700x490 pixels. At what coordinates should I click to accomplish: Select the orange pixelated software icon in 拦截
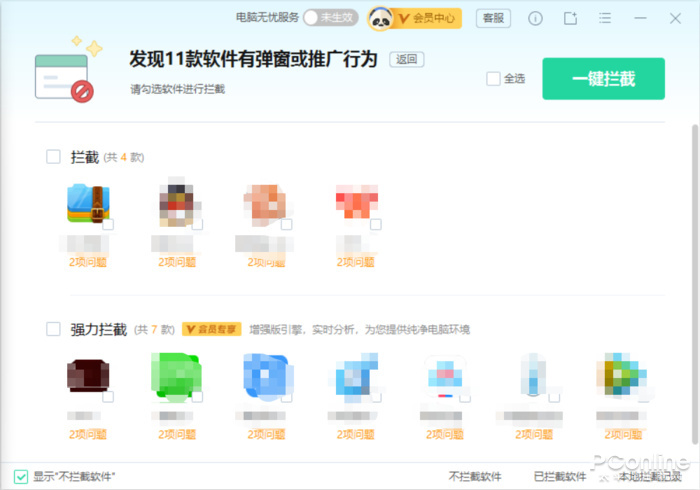[x=266, y=203]
